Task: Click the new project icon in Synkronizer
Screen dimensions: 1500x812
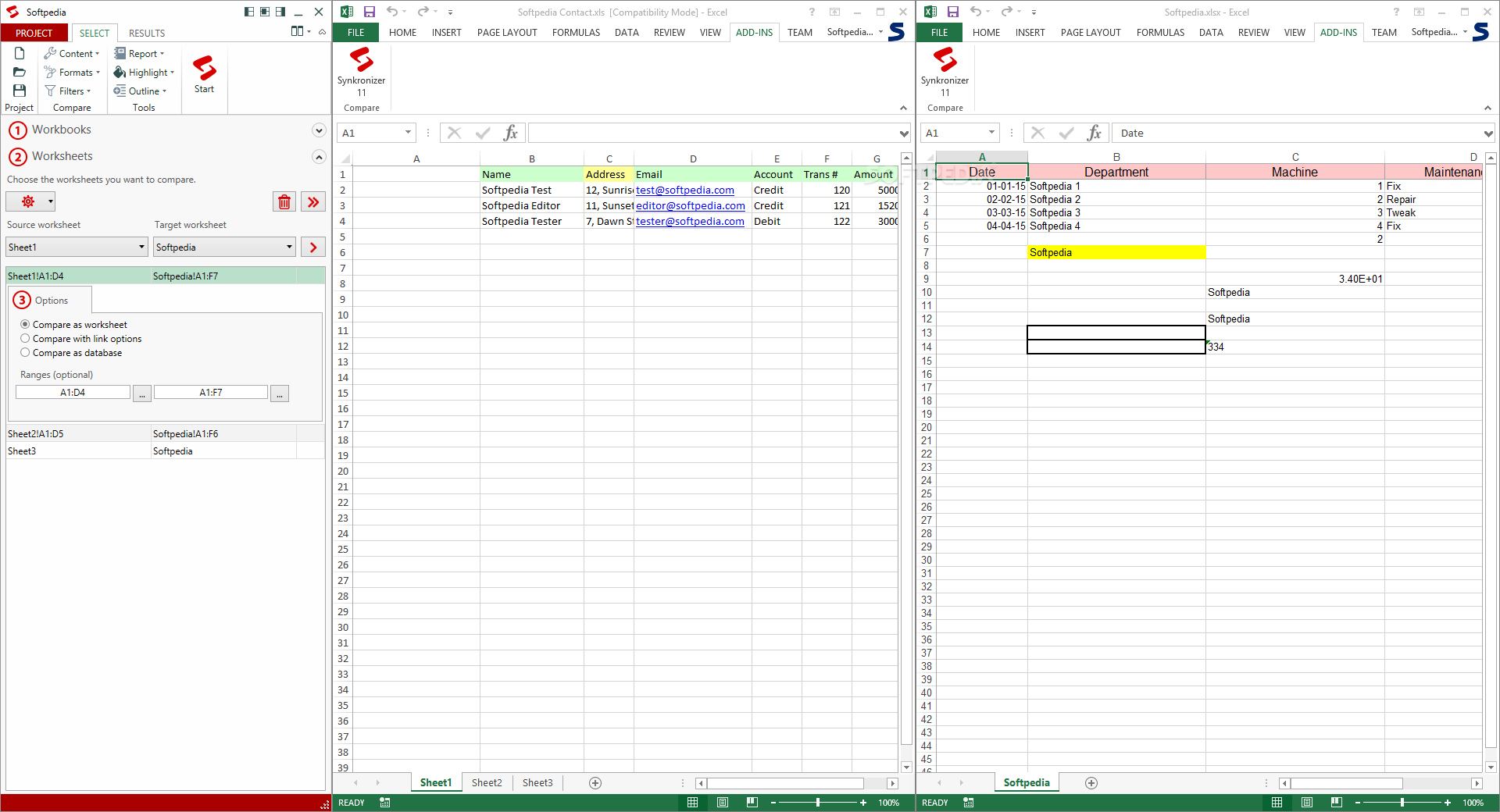Action: point(20,53)
